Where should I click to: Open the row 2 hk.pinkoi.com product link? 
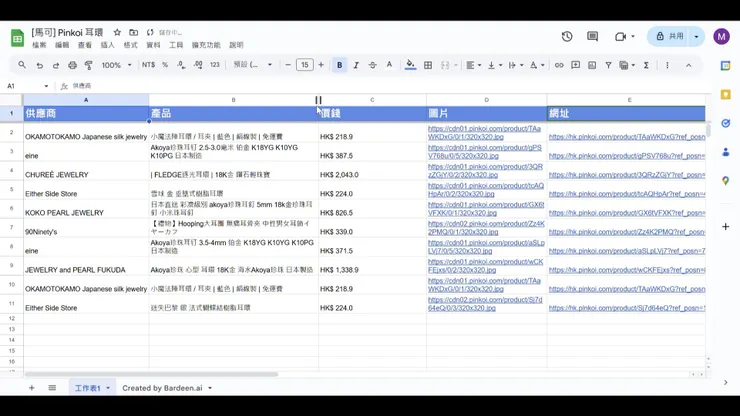pyautogui.click(x=627, y=137)
